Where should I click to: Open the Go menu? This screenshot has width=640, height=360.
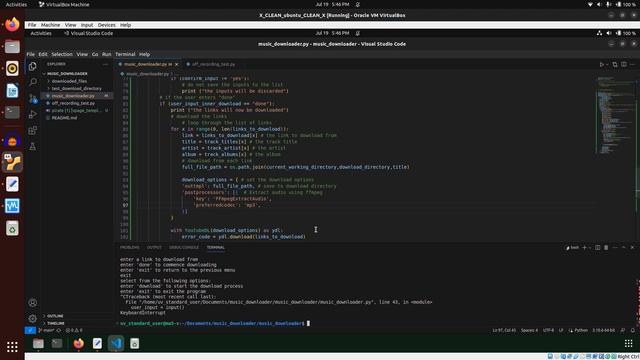coord(95,54)
